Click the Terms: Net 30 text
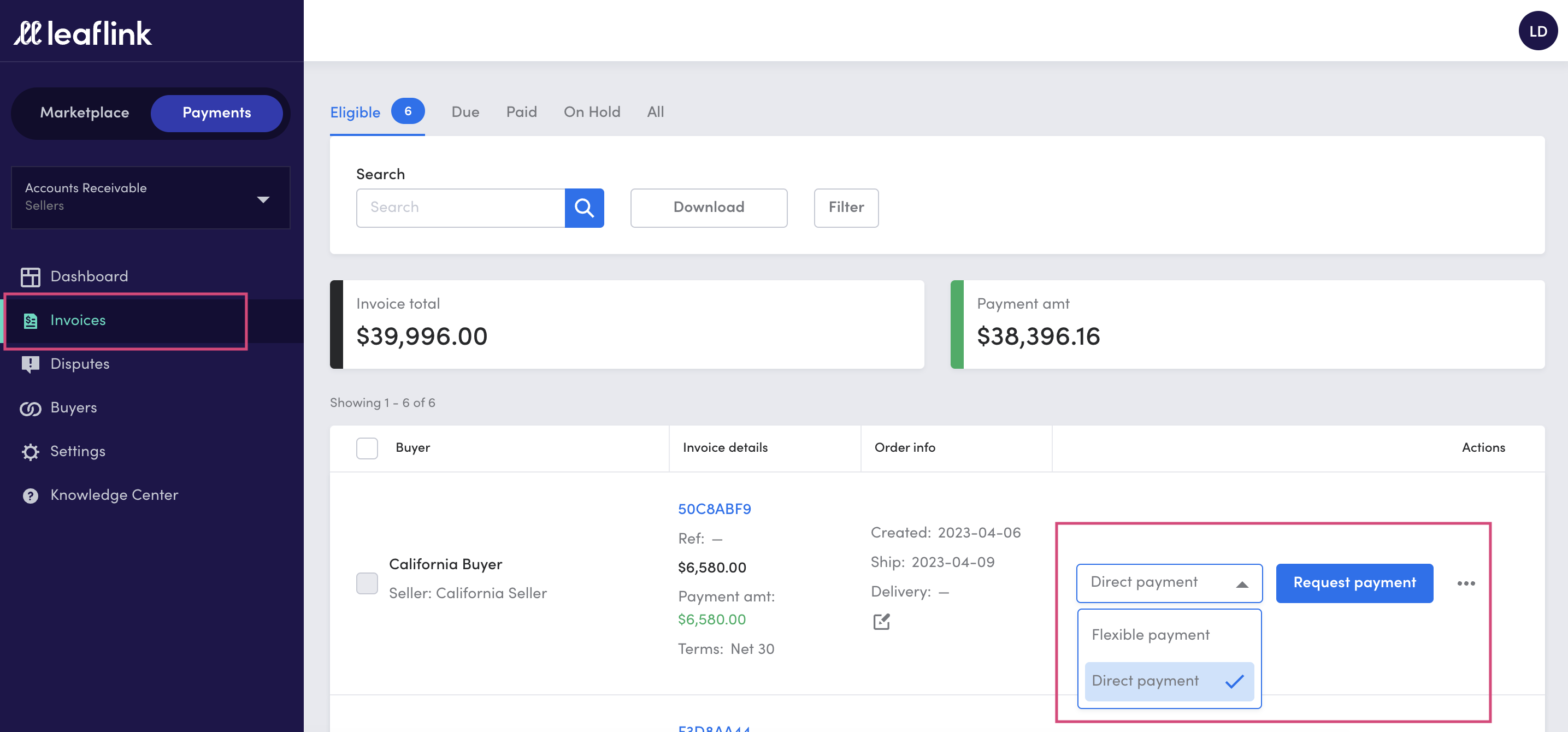 [x=726, y=648]
